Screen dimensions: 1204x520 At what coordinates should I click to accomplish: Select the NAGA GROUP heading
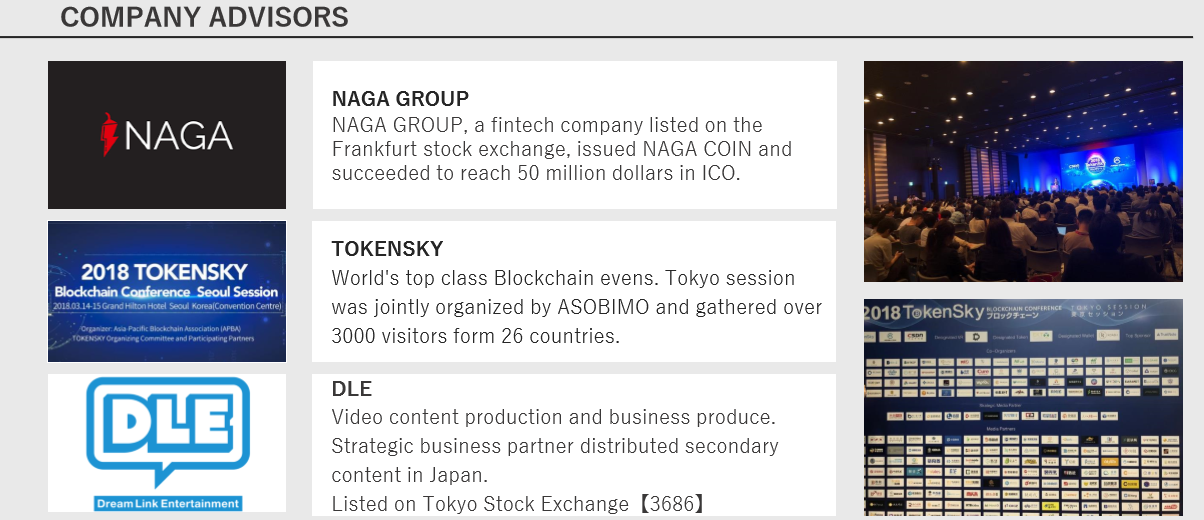point(400,99)
